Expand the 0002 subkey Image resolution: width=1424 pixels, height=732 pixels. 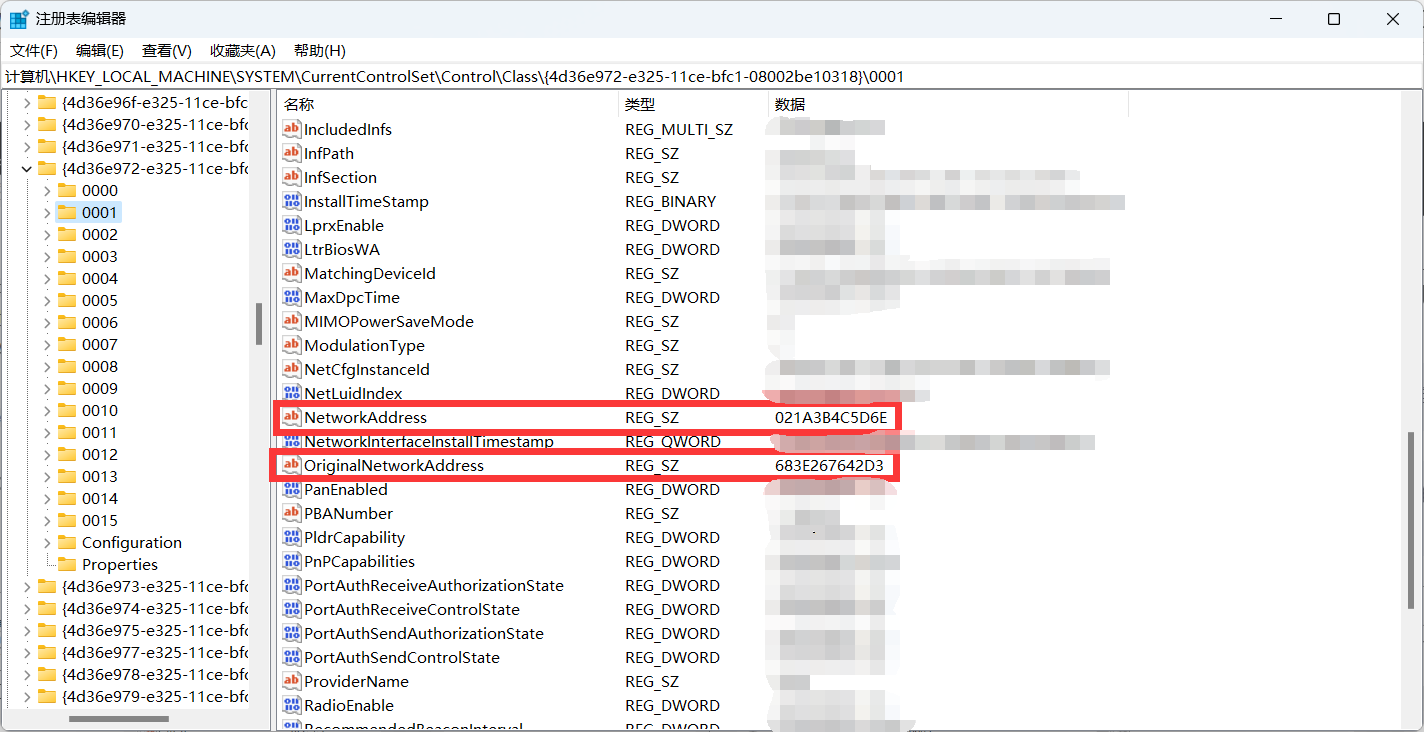click(x=47, y=234)
